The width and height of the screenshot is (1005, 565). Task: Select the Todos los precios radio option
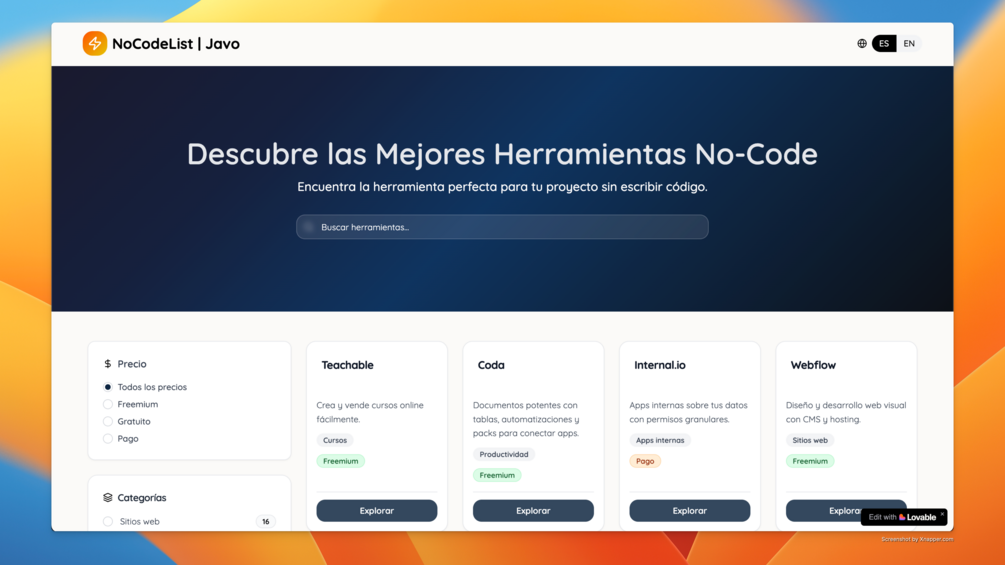coord(108,387)
